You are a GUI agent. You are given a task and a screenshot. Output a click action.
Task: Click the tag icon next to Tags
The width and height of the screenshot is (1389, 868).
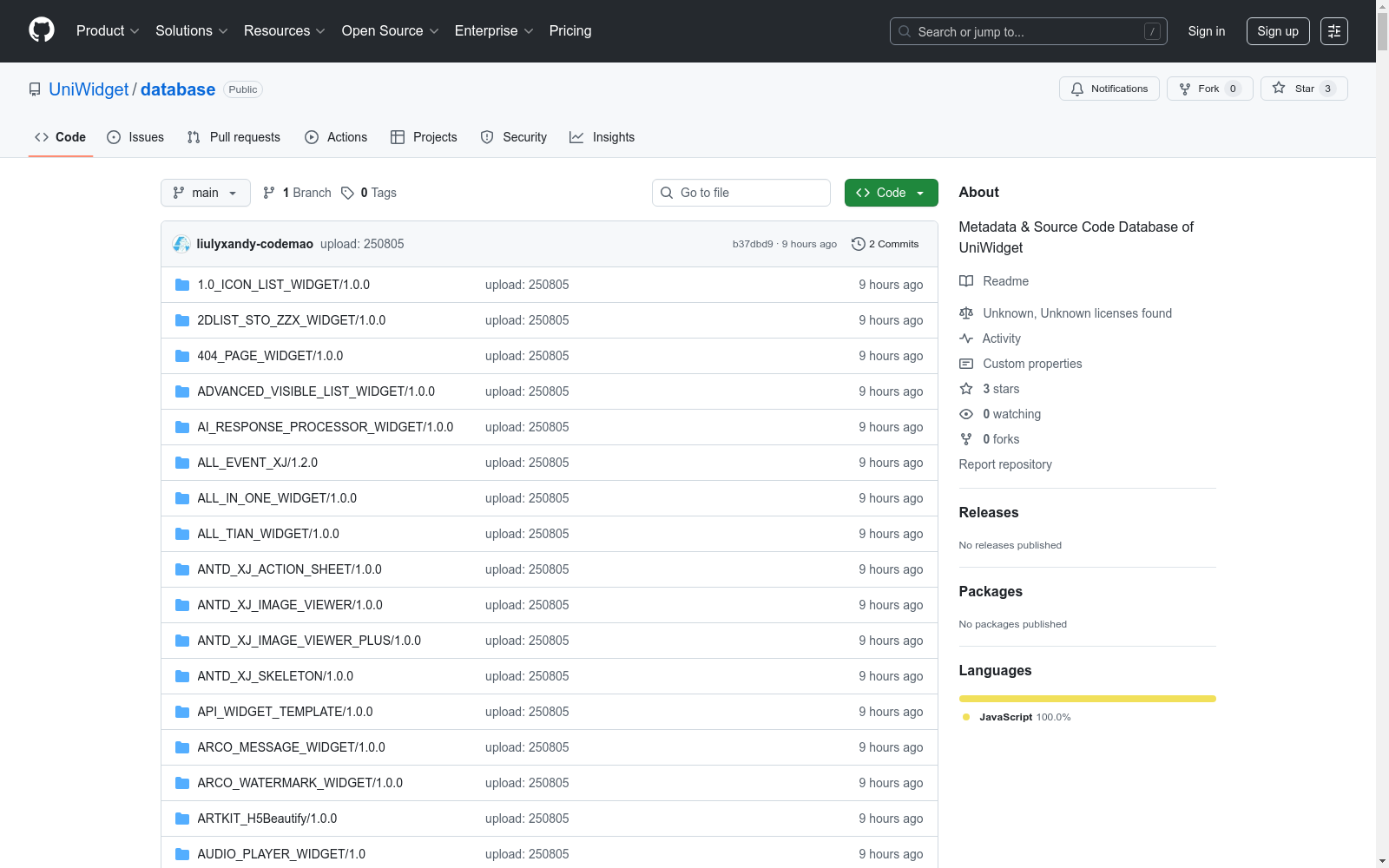point(347,193)
